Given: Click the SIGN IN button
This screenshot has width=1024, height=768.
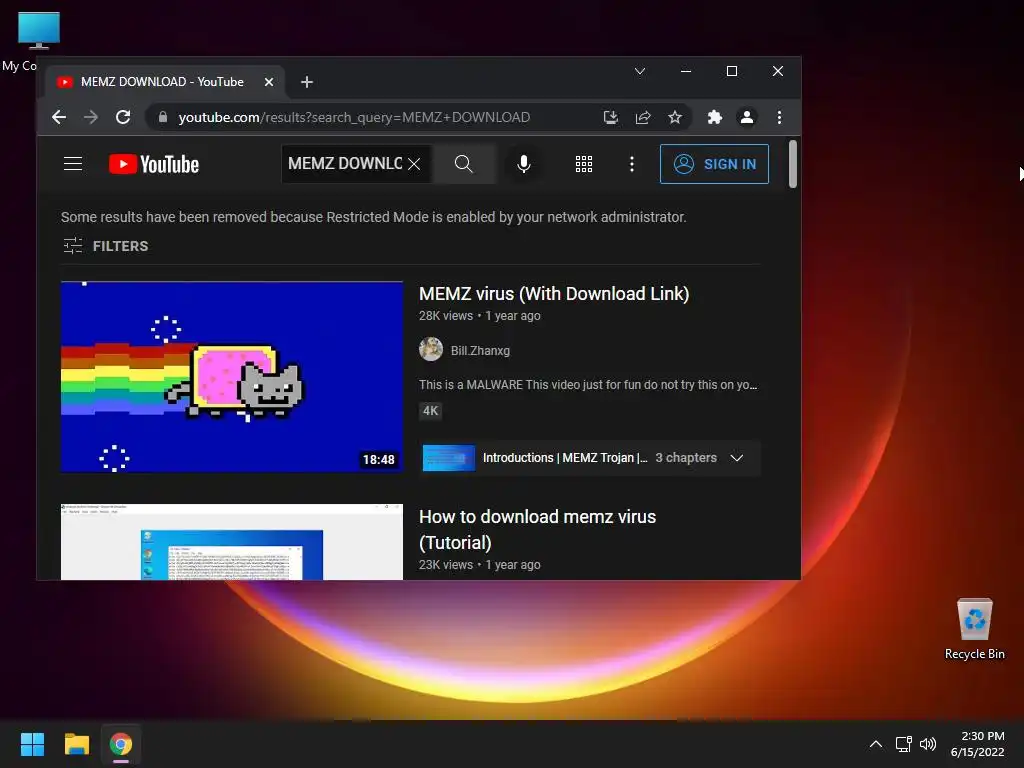Looking at the screenshot, I should [714, 164].
